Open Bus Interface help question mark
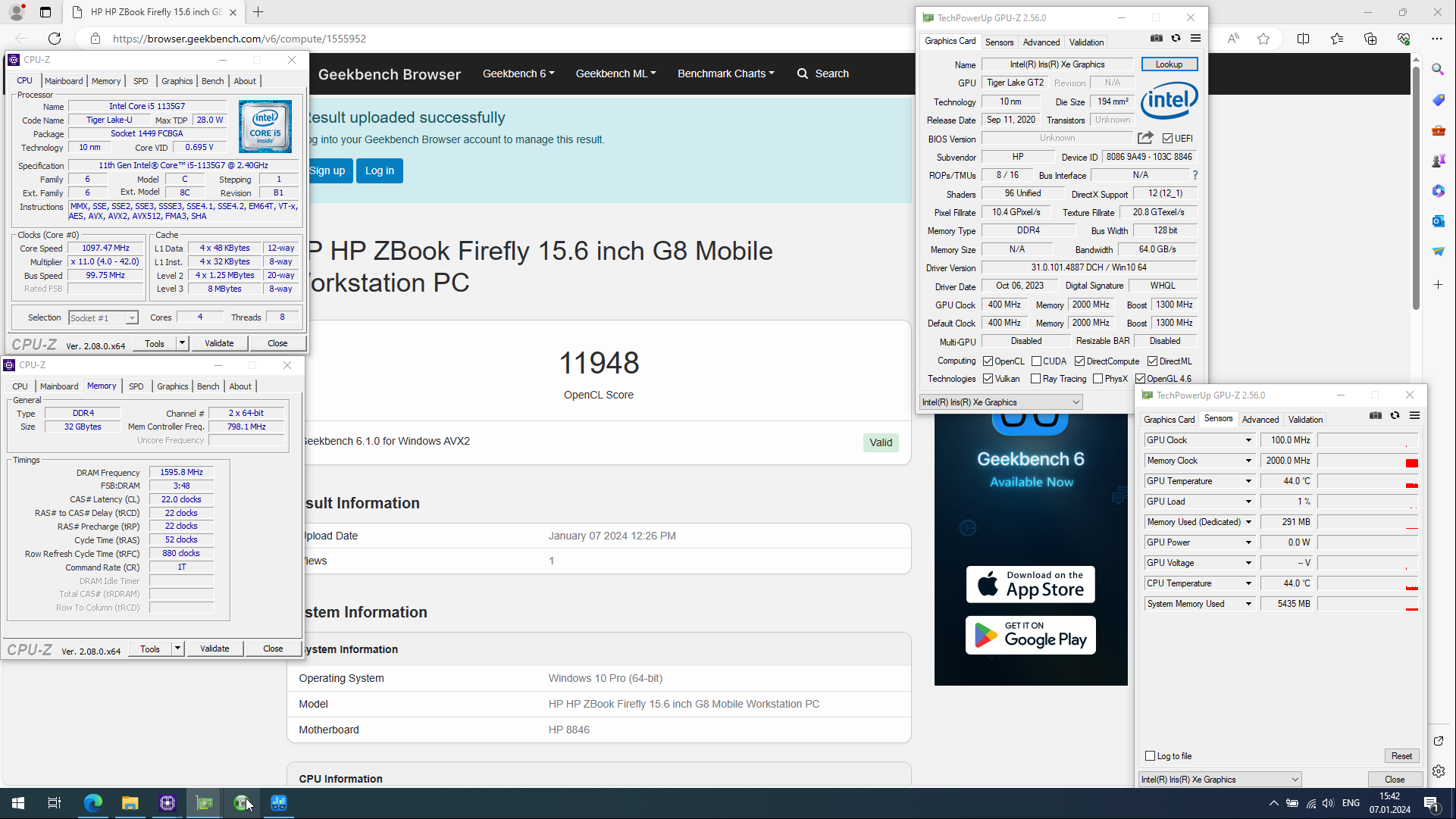The width and height of the screenshot is (1456, 819). click(x=1195, y=175)
